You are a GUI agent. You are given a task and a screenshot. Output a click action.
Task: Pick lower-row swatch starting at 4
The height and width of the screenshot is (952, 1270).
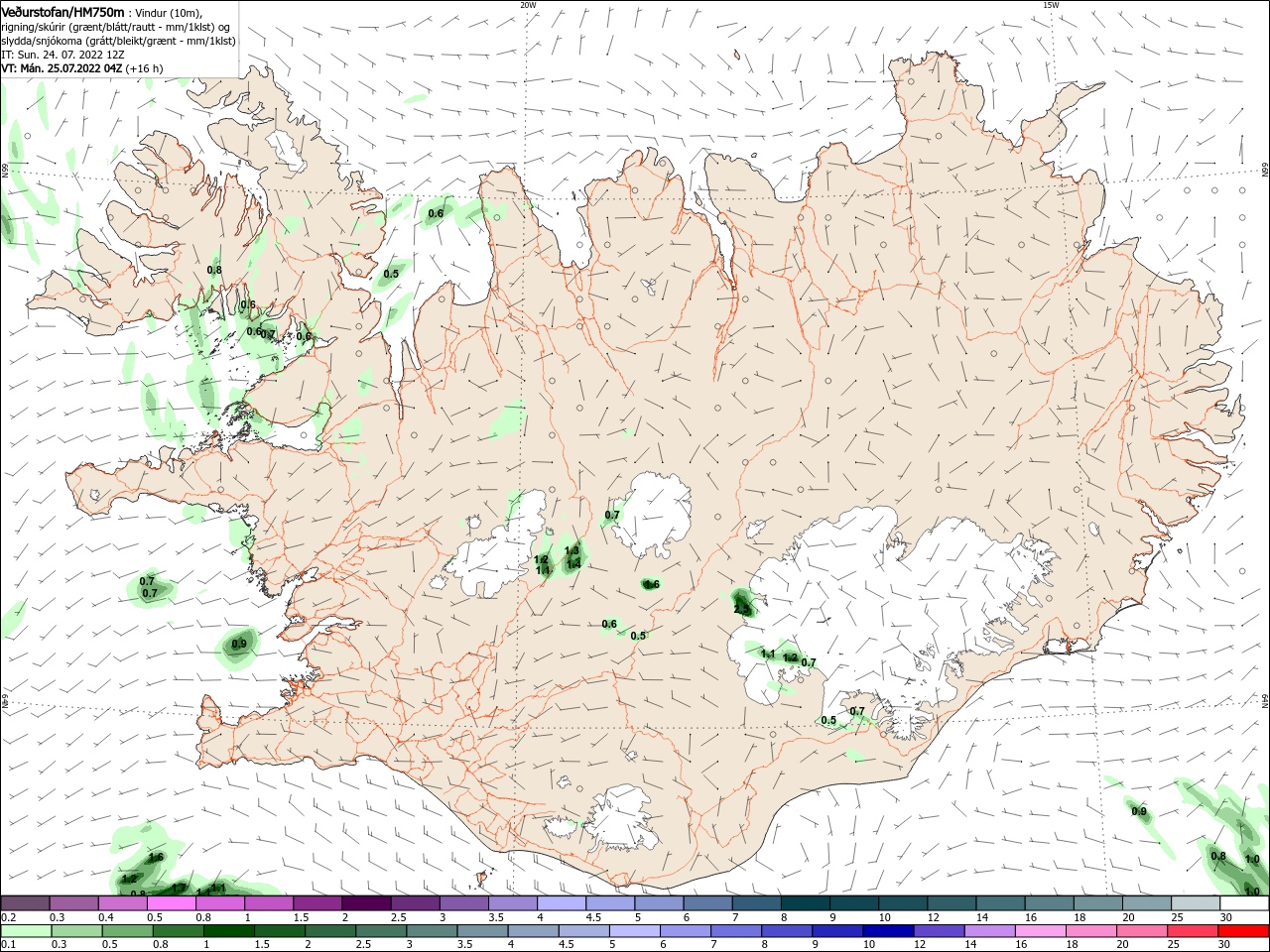[535, 931]
